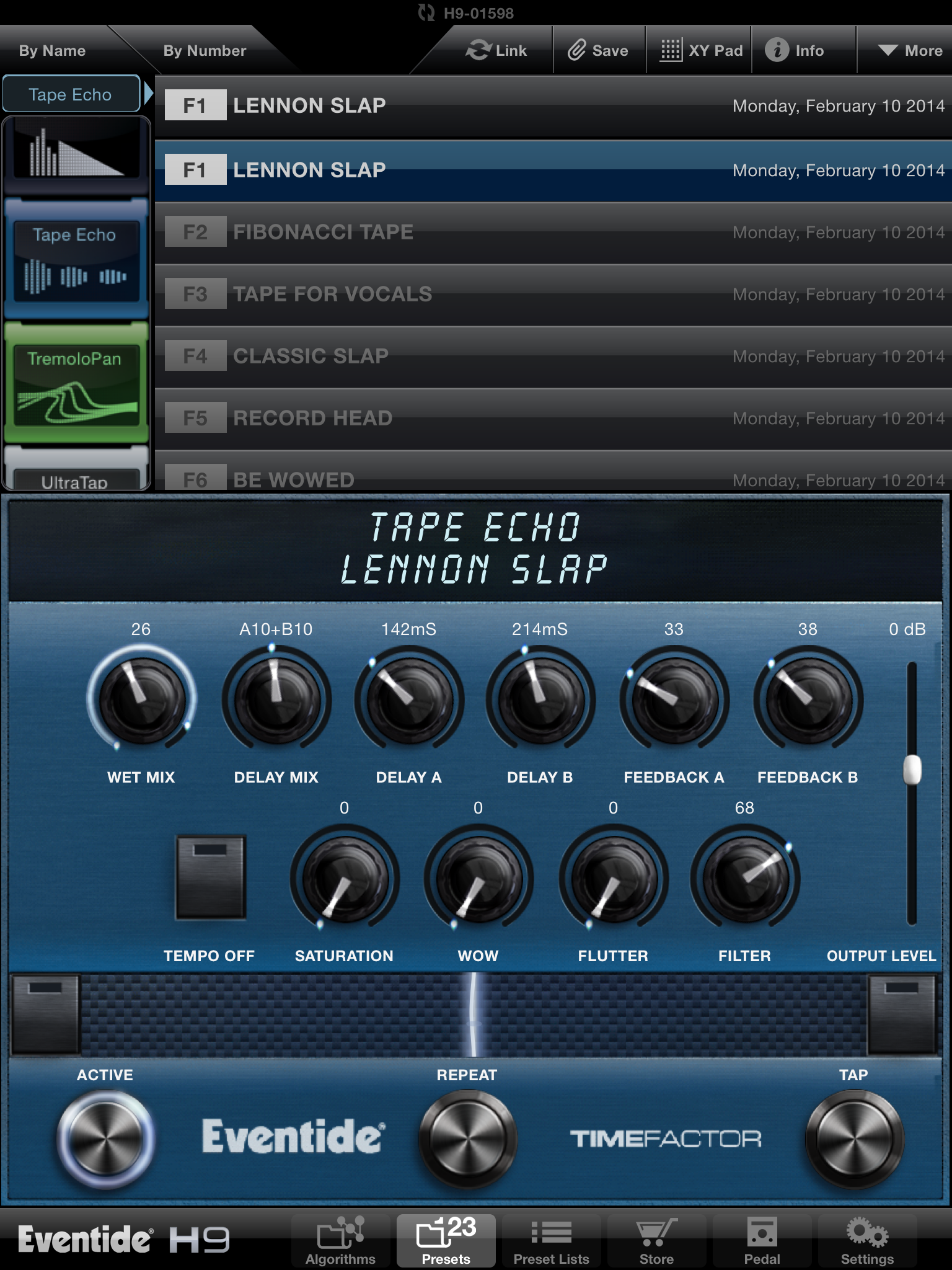Toggle the ACTIVE footswitch
Image resolution: width=952 pixels, height=1270 pixels.
pyautogui.click(x=106, y=1139)
